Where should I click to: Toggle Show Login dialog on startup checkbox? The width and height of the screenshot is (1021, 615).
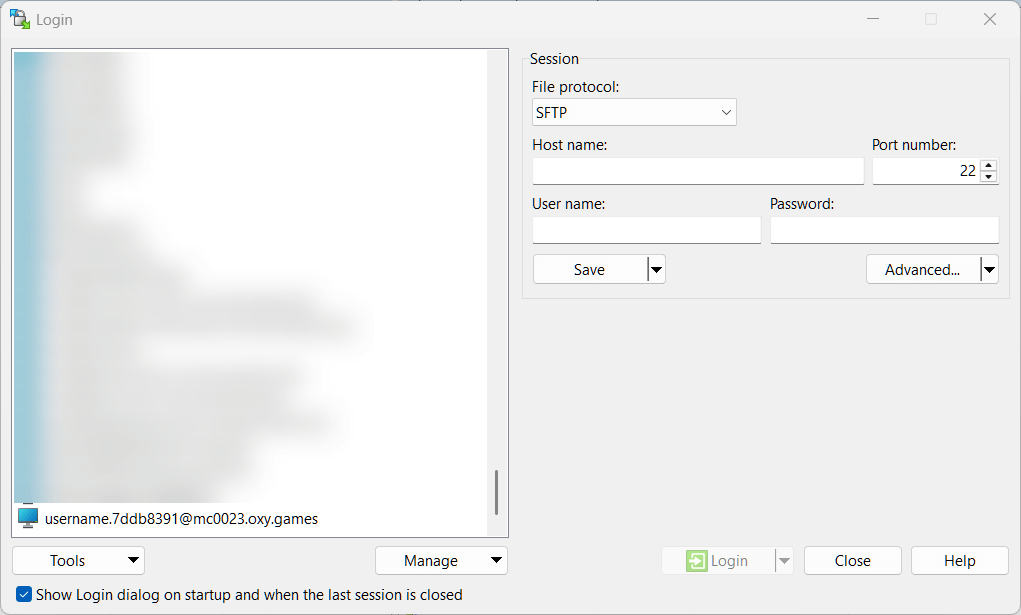(24, 594)
